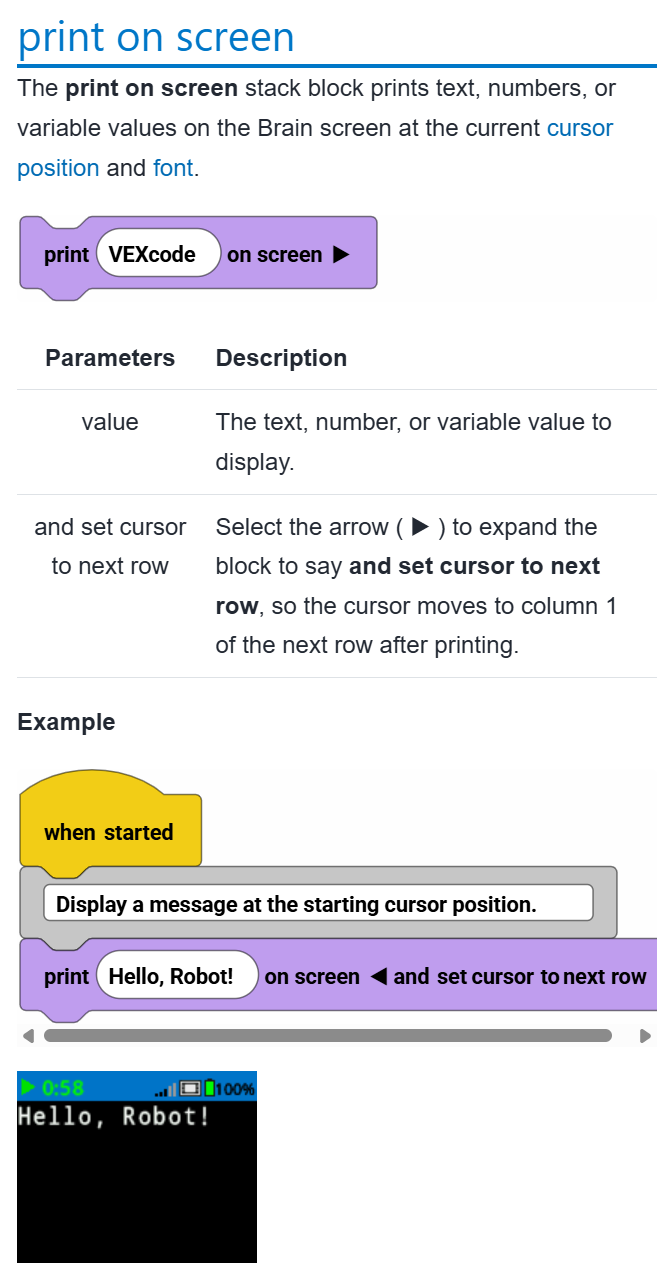Click the controller icon in Brain status bar
Image resolution: width=671 pixels, height=1276 pixels.
[190, 1088]
